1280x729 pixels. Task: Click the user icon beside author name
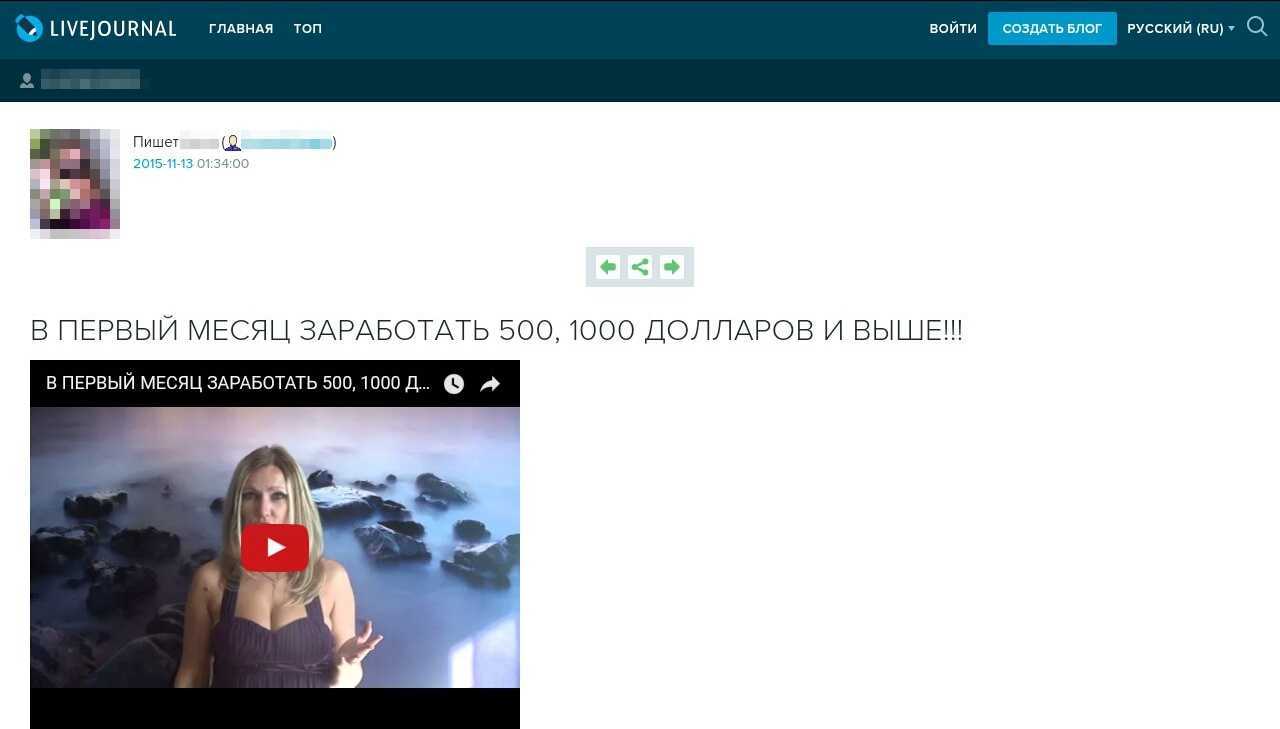coord(233,143)
